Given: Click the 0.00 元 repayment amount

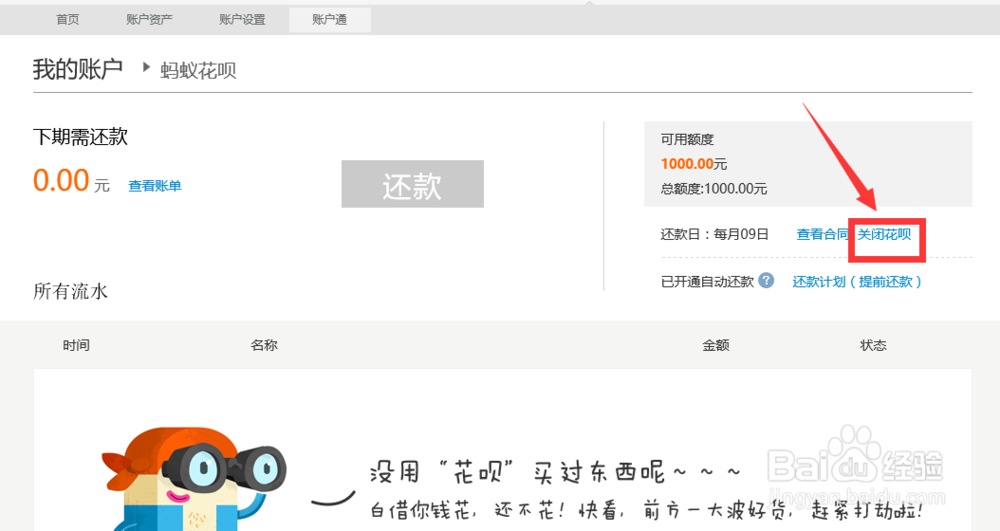Looking at the screenshot, I should coord(71,181).
